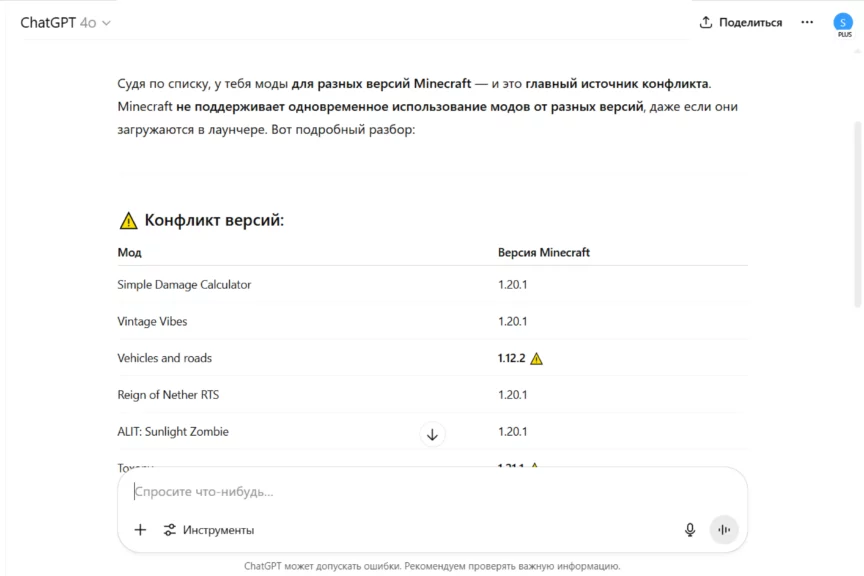The image size is (864, 576).
Task: Click the microphone dictation icon
Action: pos(690,530)
